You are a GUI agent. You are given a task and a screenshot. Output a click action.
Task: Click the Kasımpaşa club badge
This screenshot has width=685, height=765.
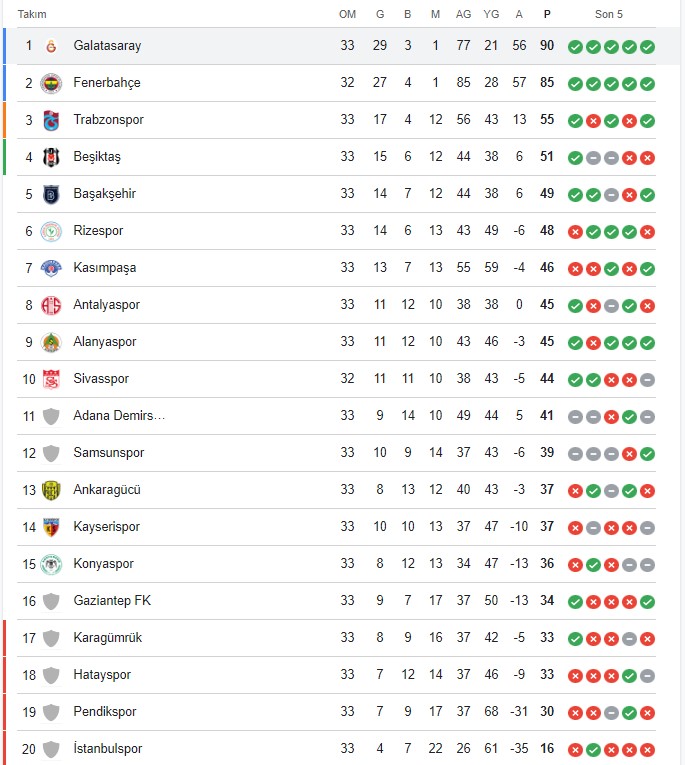pos(51,268)
